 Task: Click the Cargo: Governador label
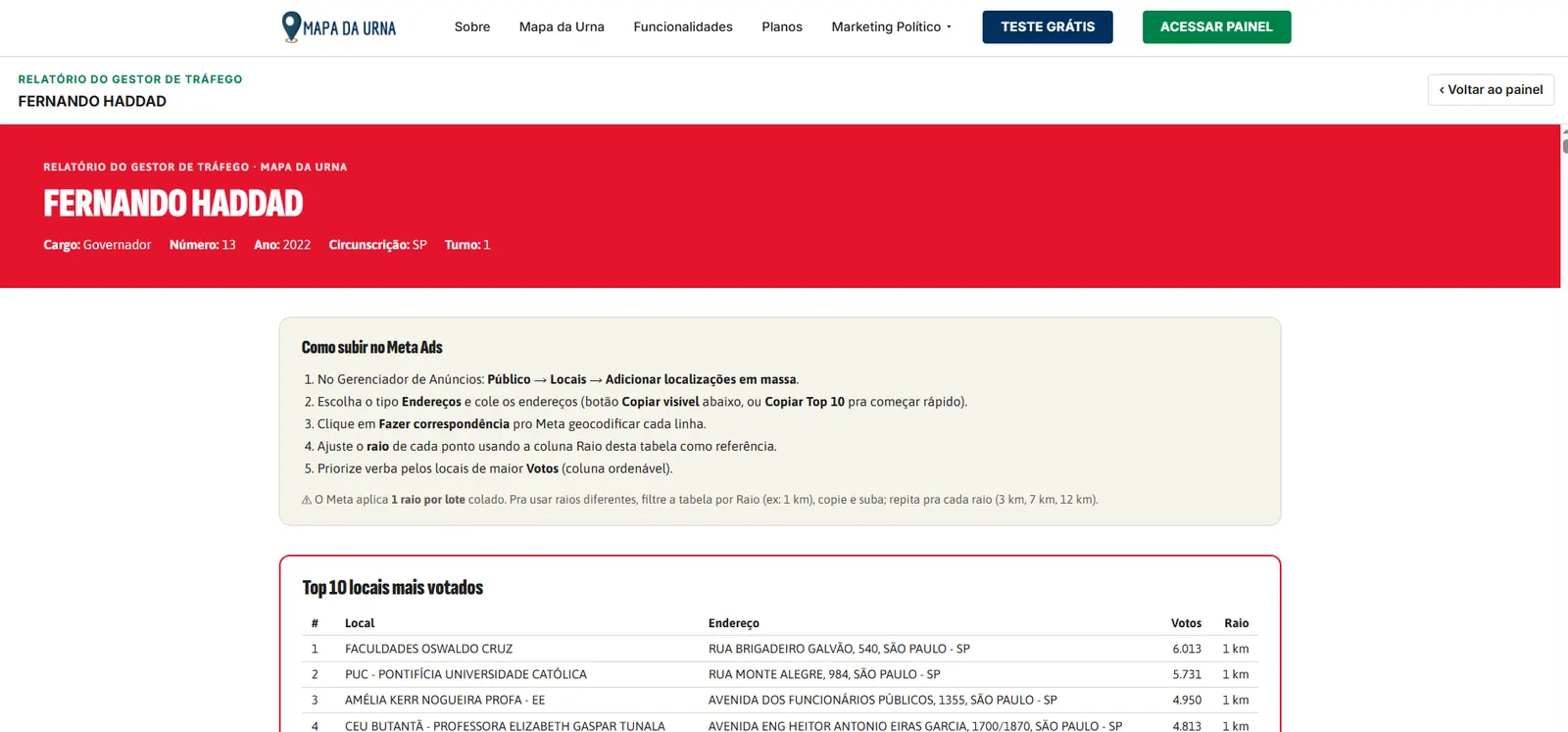coord(97,245)
